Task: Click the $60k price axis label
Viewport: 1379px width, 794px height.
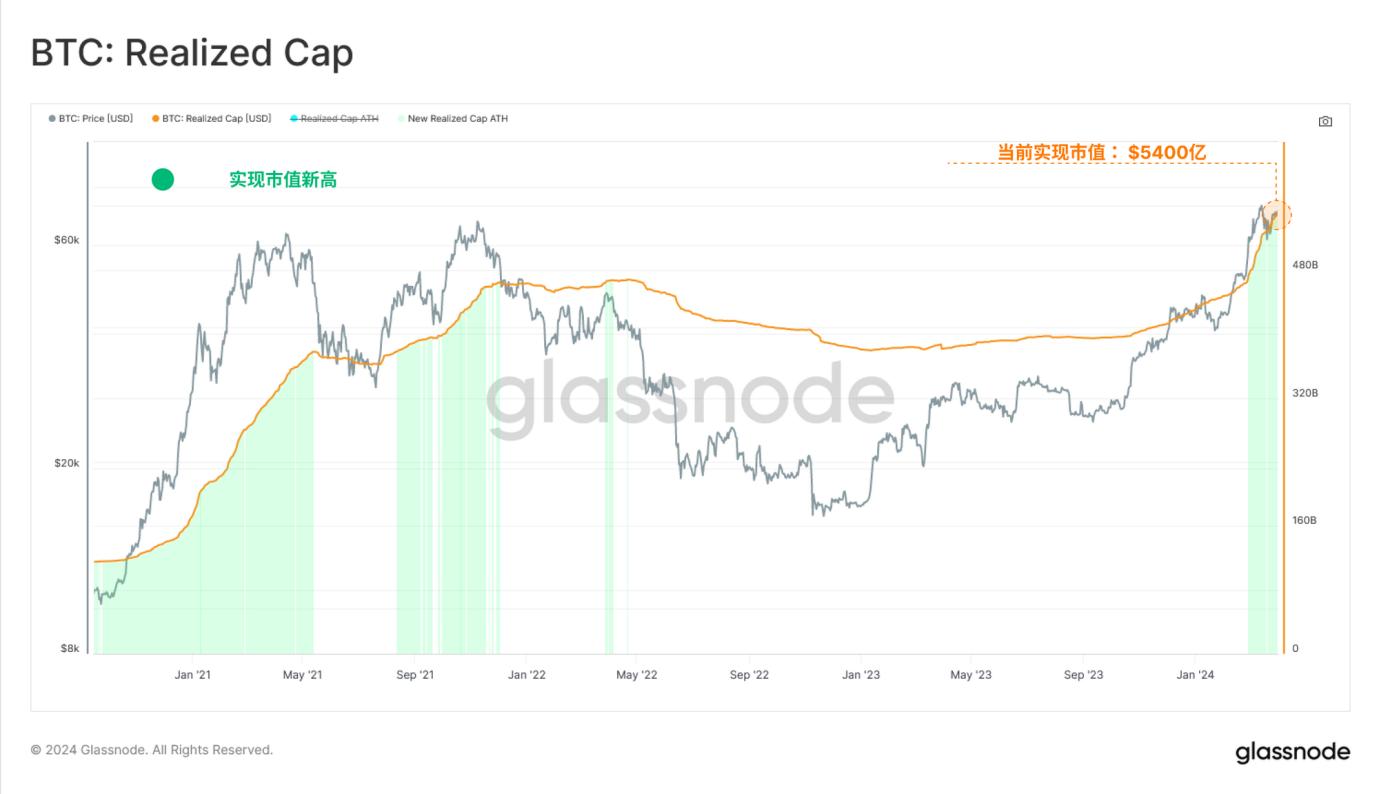Action: (x=66, y=240)
